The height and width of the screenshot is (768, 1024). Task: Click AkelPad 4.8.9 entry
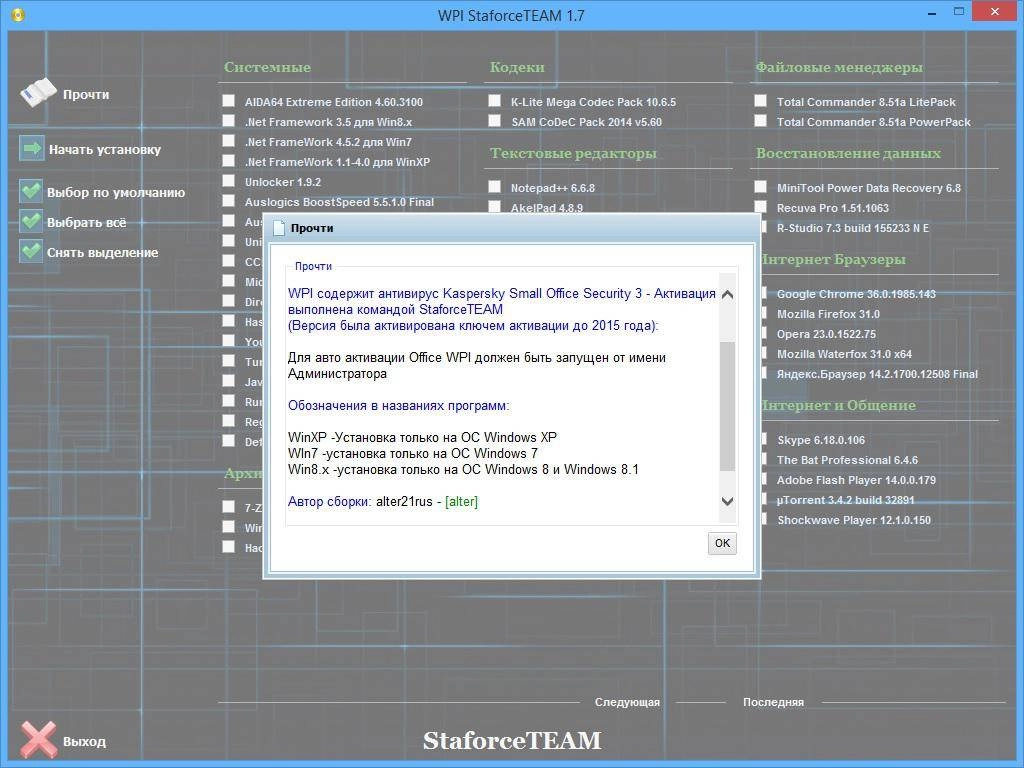[x=547, y=208]
